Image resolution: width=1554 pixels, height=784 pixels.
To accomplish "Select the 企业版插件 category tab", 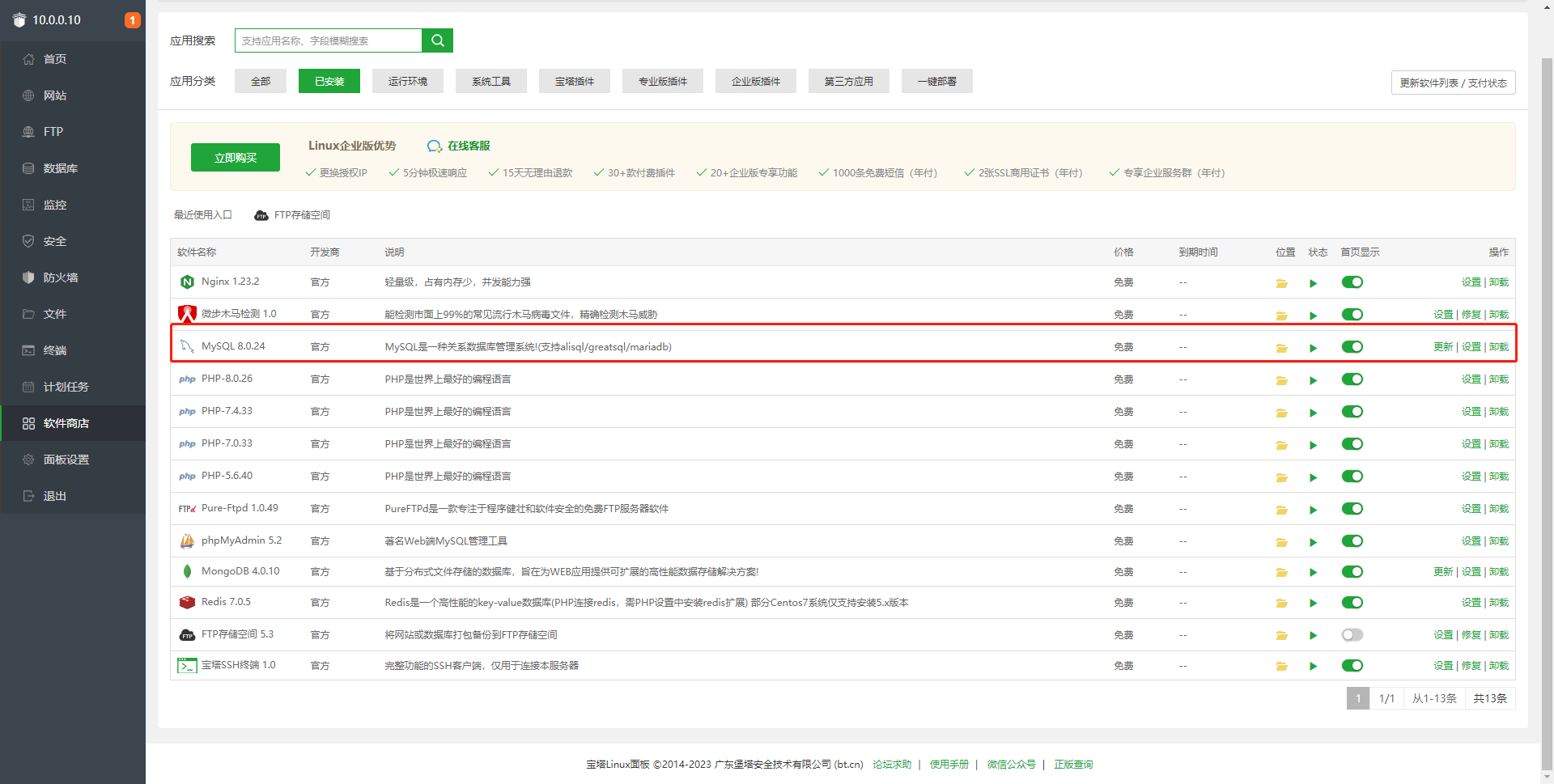I will pyautogui.click(x=756, y=81).
